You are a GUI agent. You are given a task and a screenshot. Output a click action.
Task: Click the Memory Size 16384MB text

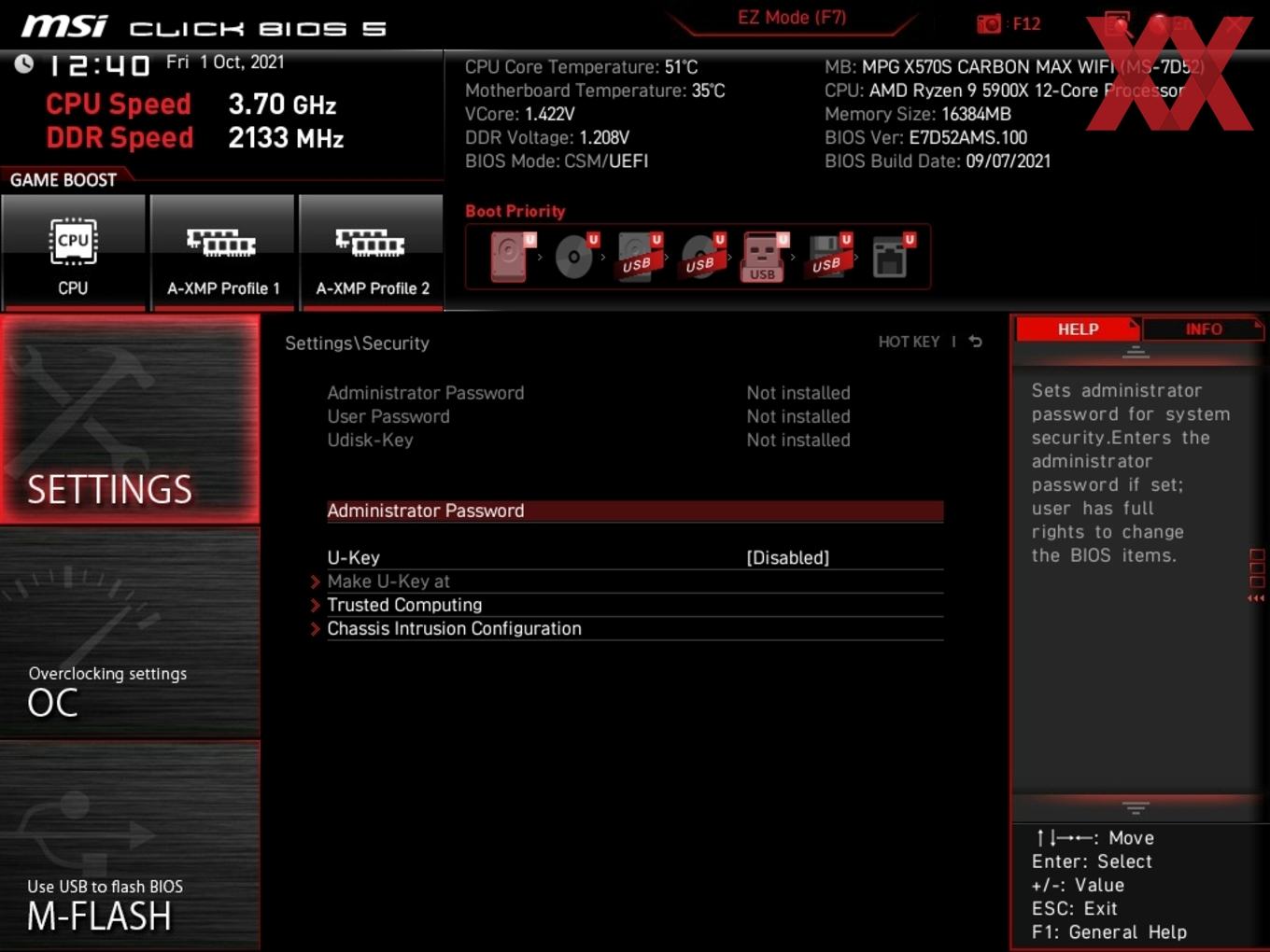click(x=918, y=114)
